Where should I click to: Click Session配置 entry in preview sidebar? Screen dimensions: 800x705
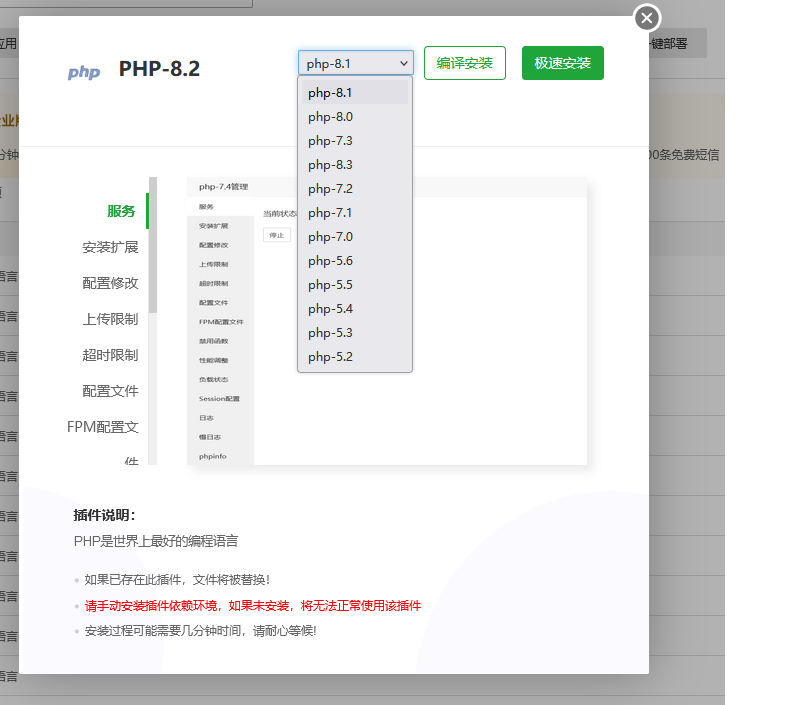219,398
